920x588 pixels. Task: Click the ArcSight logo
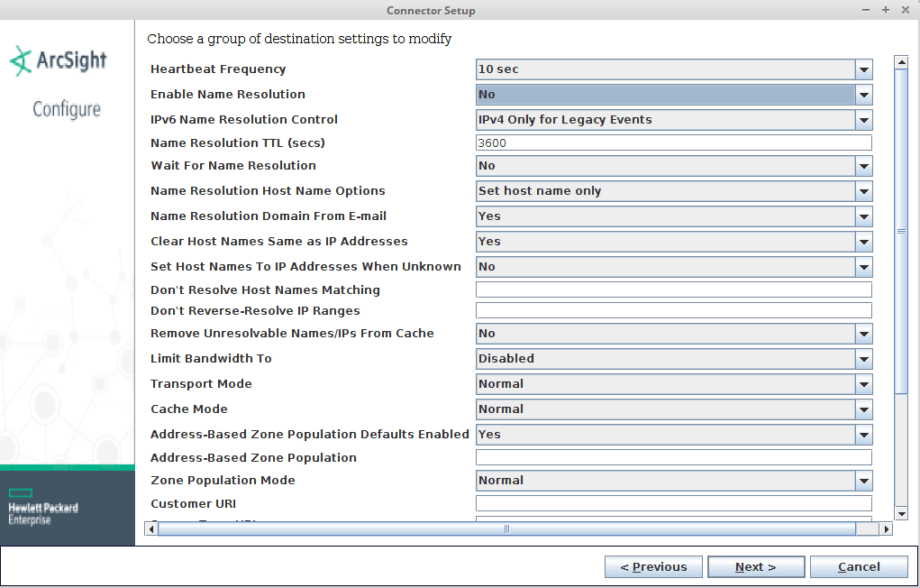[58, 61]
